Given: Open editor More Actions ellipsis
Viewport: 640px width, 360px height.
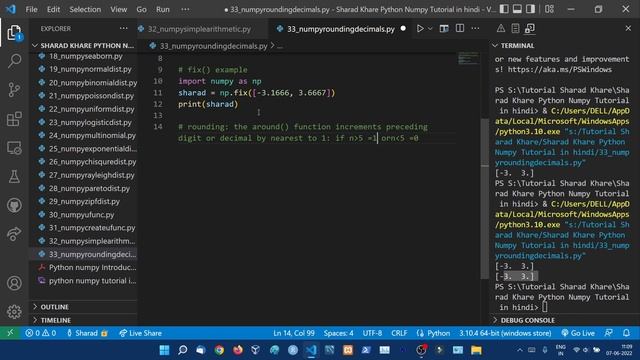Looking at the screenshot, I should (476, 29).
